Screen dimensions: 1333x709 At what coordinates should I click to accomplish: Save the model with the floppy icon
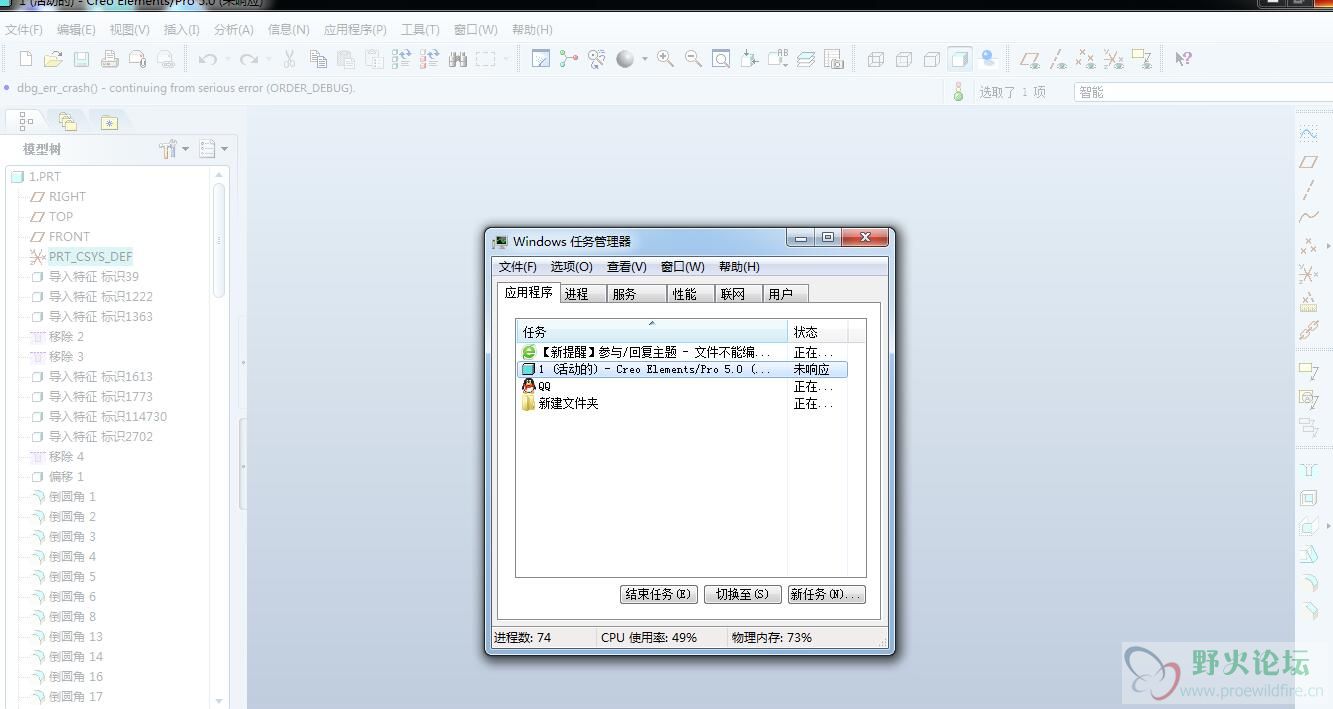(81, 59)
